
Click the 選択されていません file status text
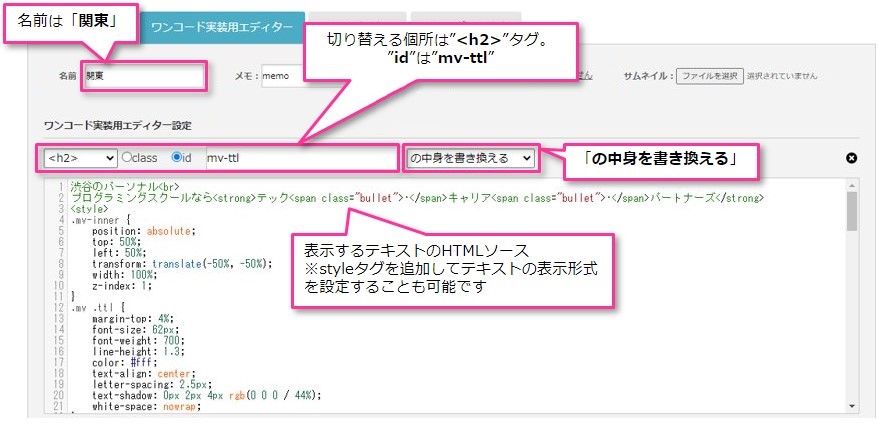[782, 76]
